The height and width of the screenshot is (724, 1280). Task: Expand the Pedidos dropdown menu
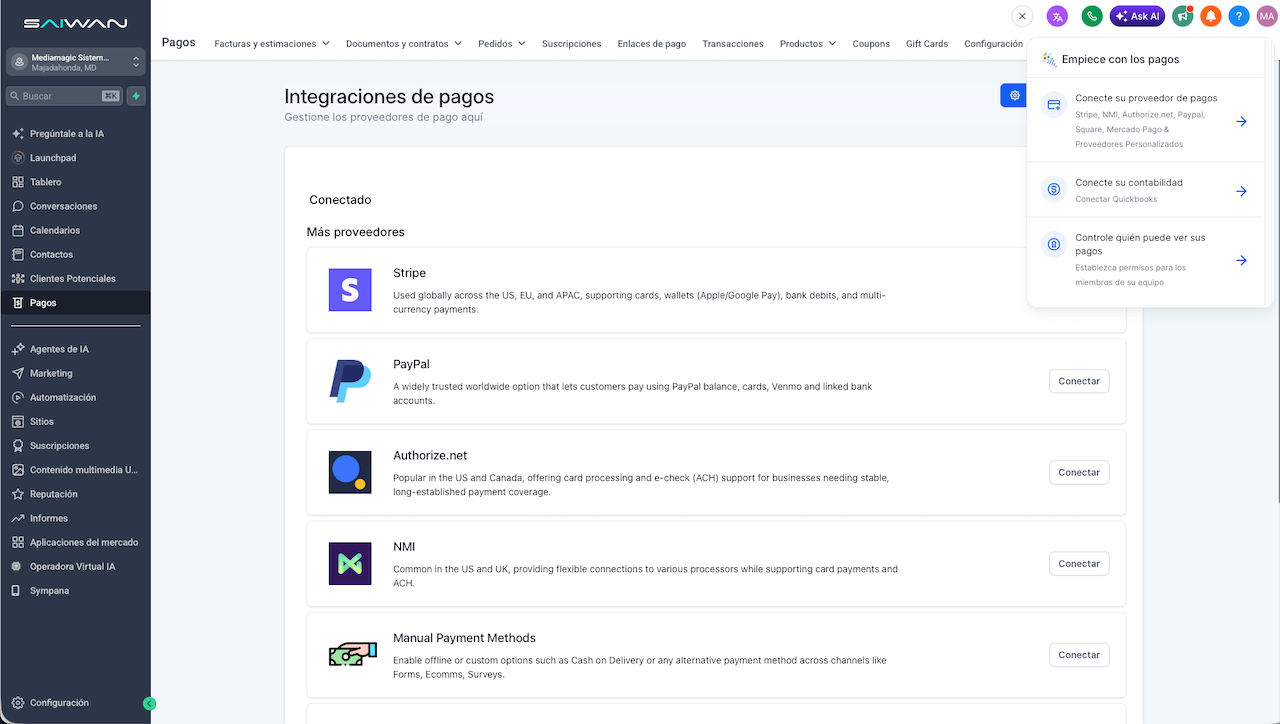(502, 44)
